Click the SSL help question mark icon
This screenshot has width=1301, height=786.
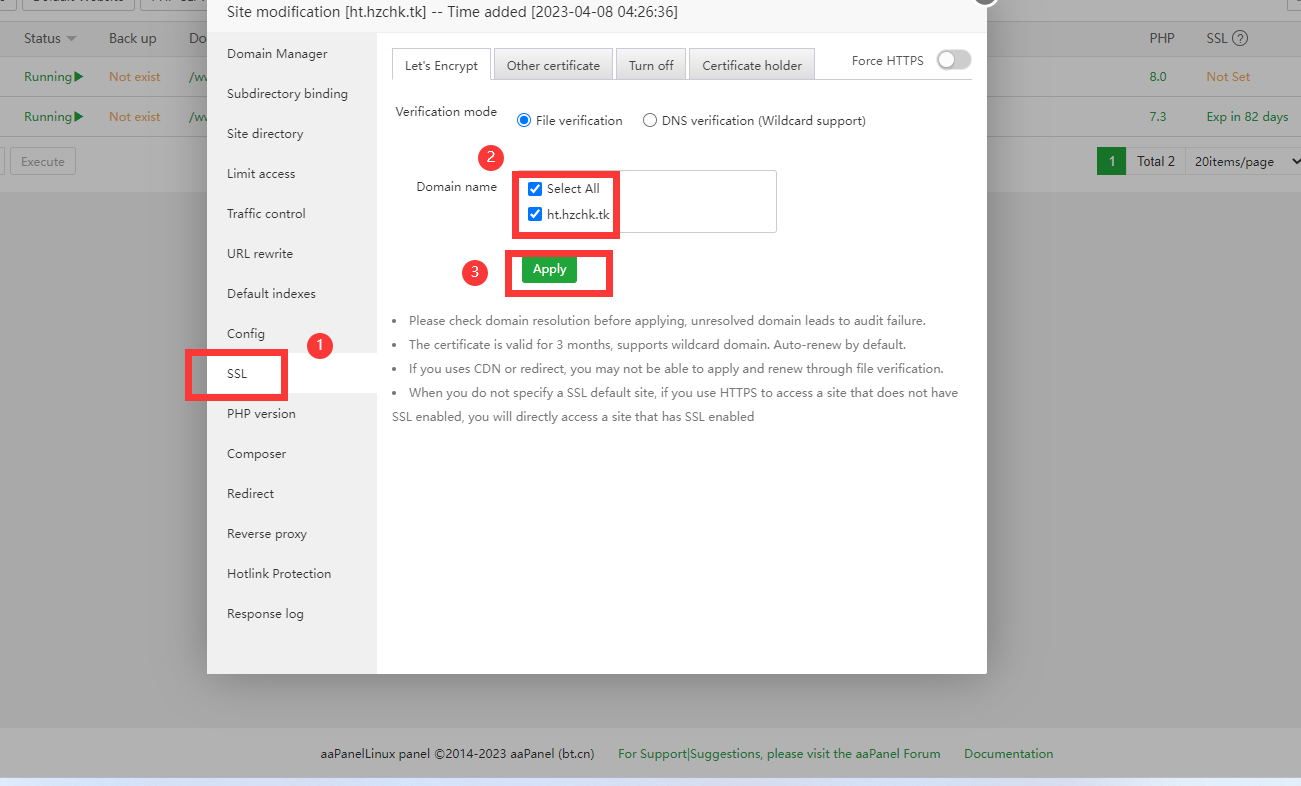coord(1240,39)
